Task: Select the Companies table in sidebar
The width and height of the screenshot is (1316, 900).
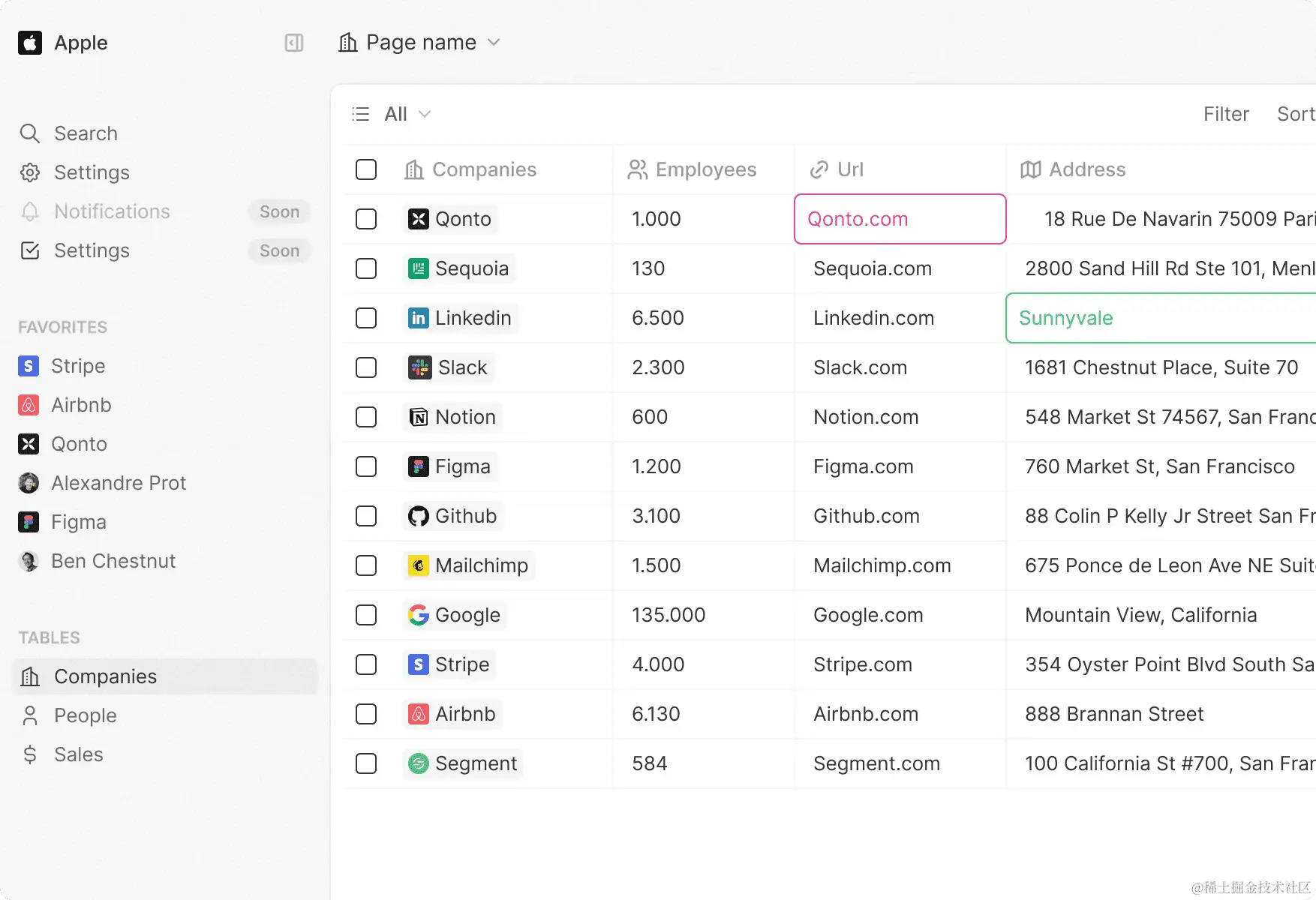Action: tap(165, 676)
